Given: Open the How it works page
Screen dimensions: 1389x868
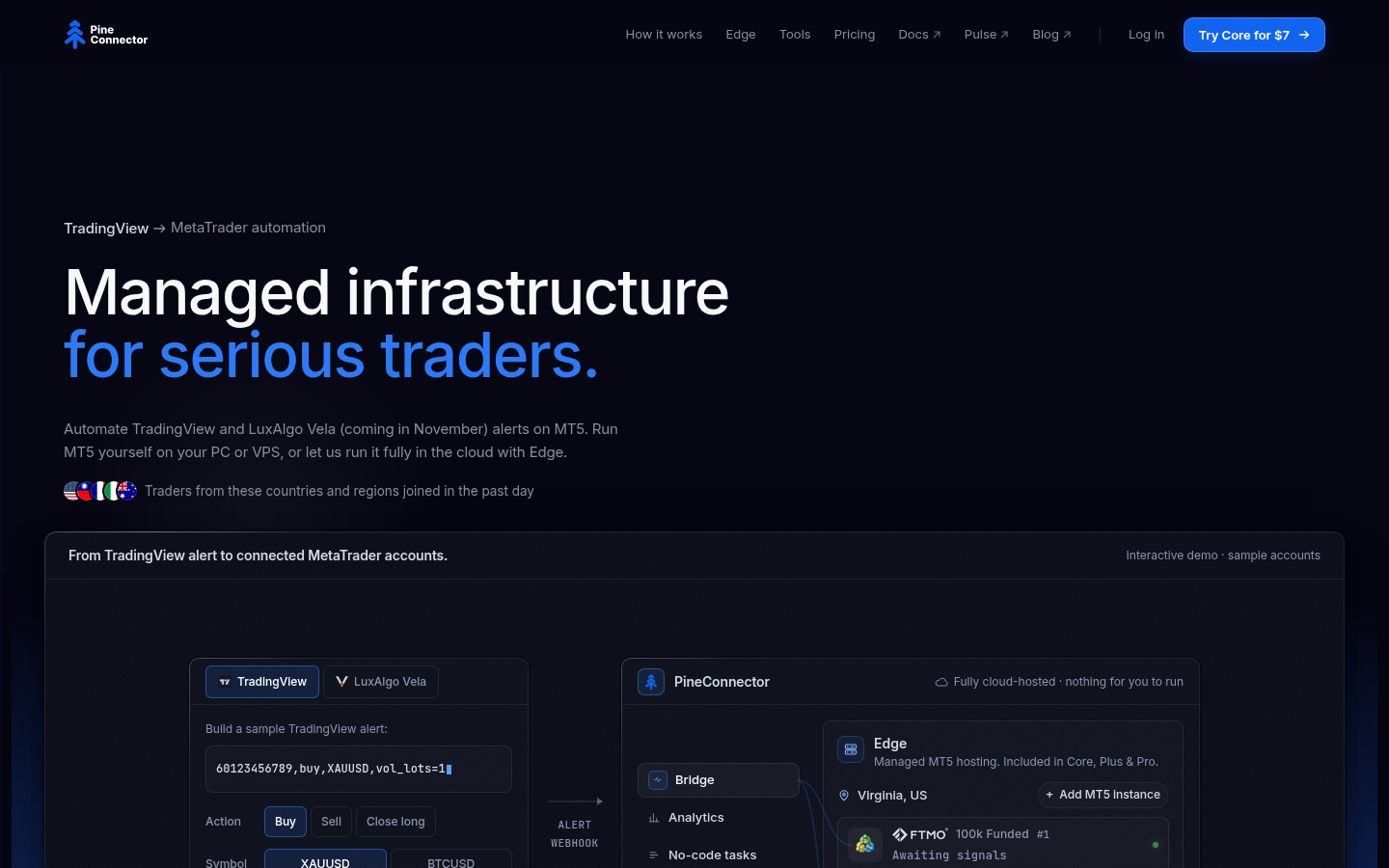Looking at the screenshot, I should [664, 35].
